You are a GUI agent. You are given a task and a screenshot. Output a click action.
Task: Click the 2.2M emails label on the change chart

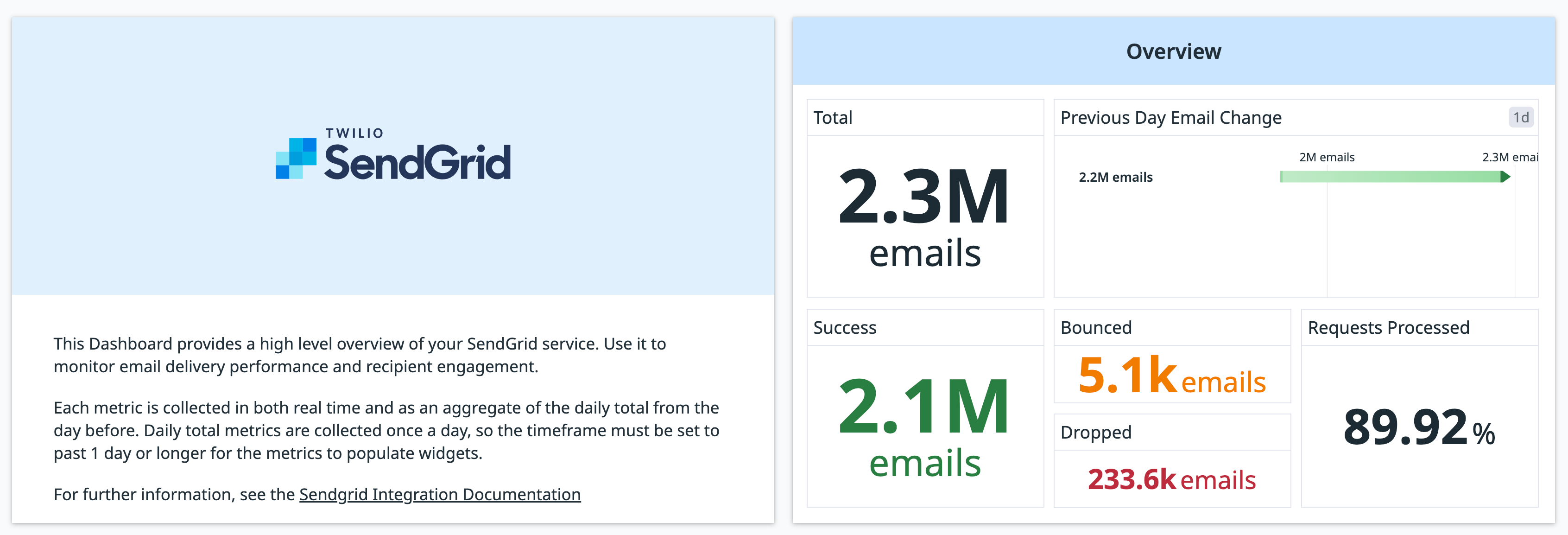click(1115, 177)
